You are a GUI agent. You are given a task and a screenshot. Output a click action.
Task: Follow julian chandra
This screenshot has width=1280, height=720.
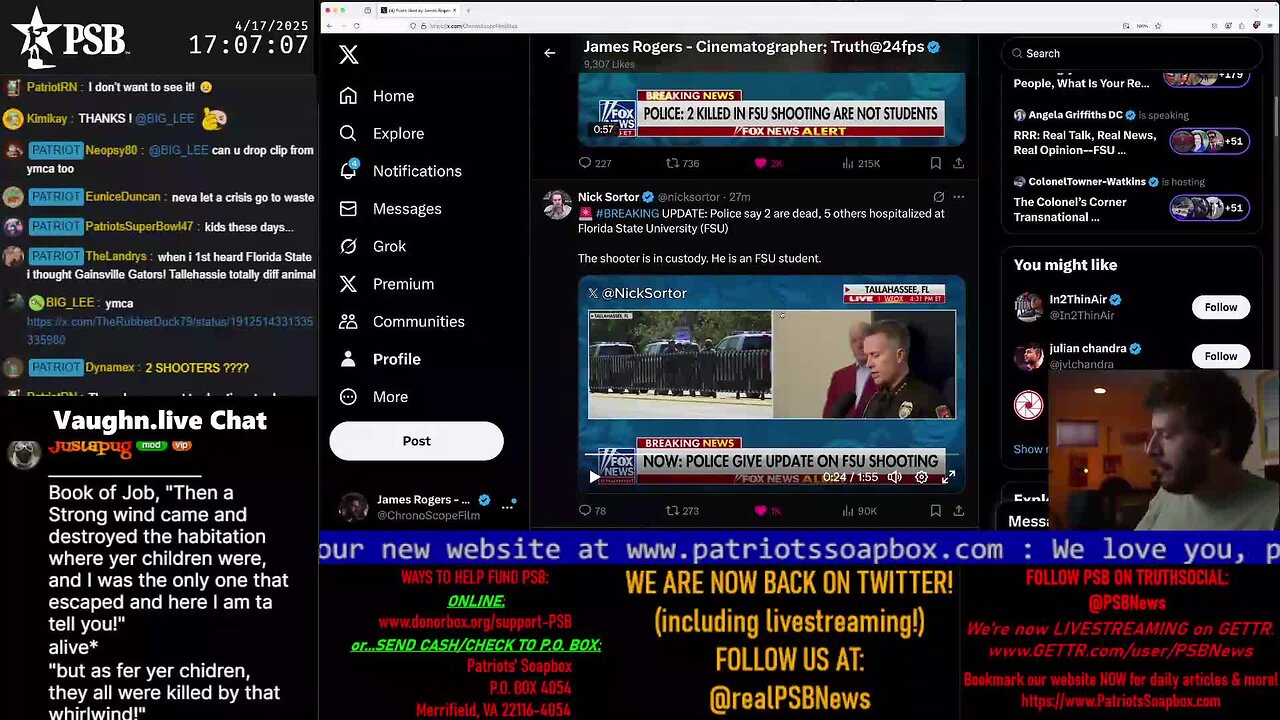click(1220, 356)
